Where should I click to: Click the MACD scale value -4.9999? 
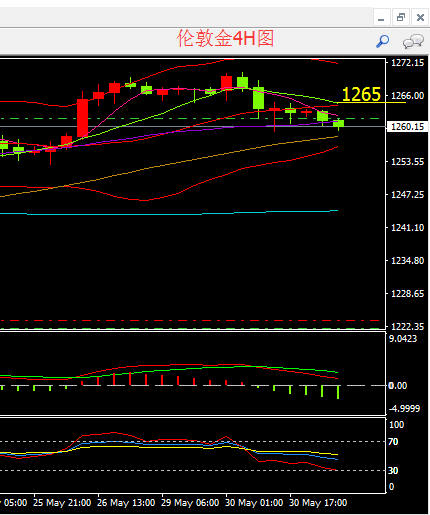click(x=404, y=409)
